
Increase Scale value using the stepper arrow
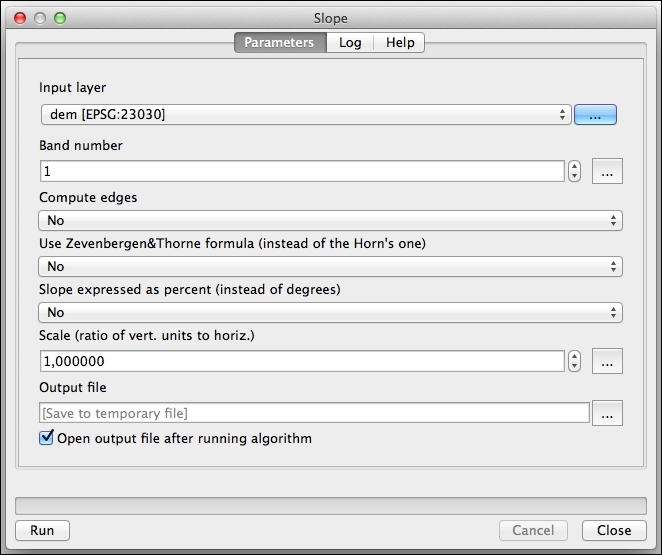[574, 357]
